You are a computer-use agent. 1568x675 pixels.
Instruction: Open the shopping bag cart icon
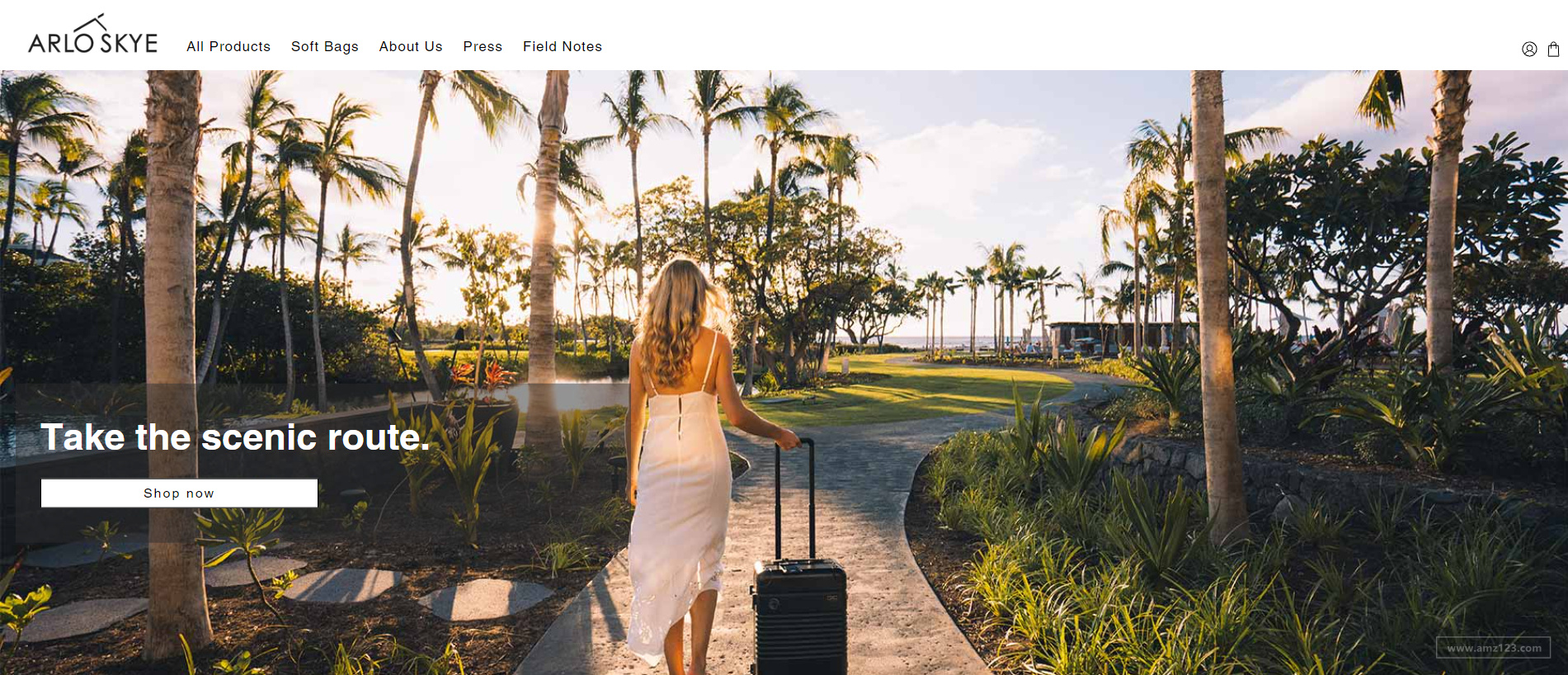click(x=1553, y=49)
